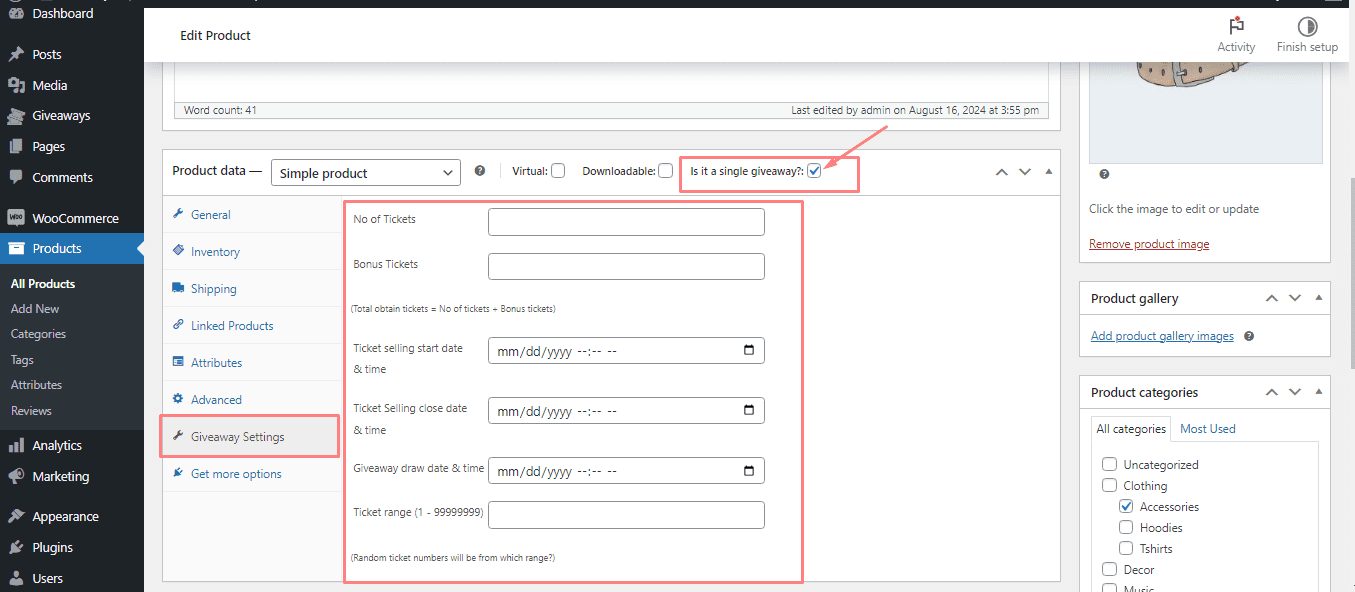Image resolution: width=1355 pixels, height=592 pixels.
Task: Move Product categories panel up
Action: pyautogui.click(x=1272, y=392)
